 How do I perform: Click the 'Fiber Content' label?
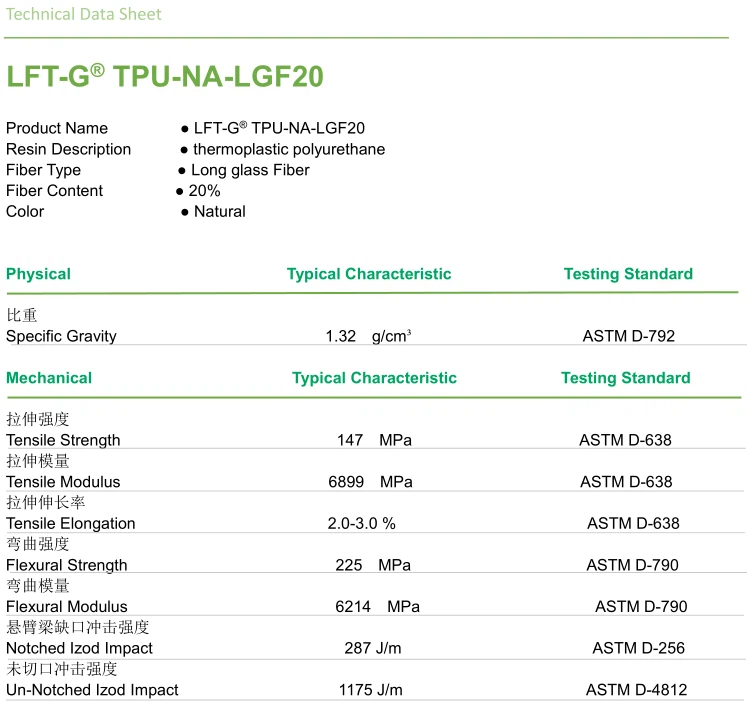pyautogui.click(x=54, y=191)
